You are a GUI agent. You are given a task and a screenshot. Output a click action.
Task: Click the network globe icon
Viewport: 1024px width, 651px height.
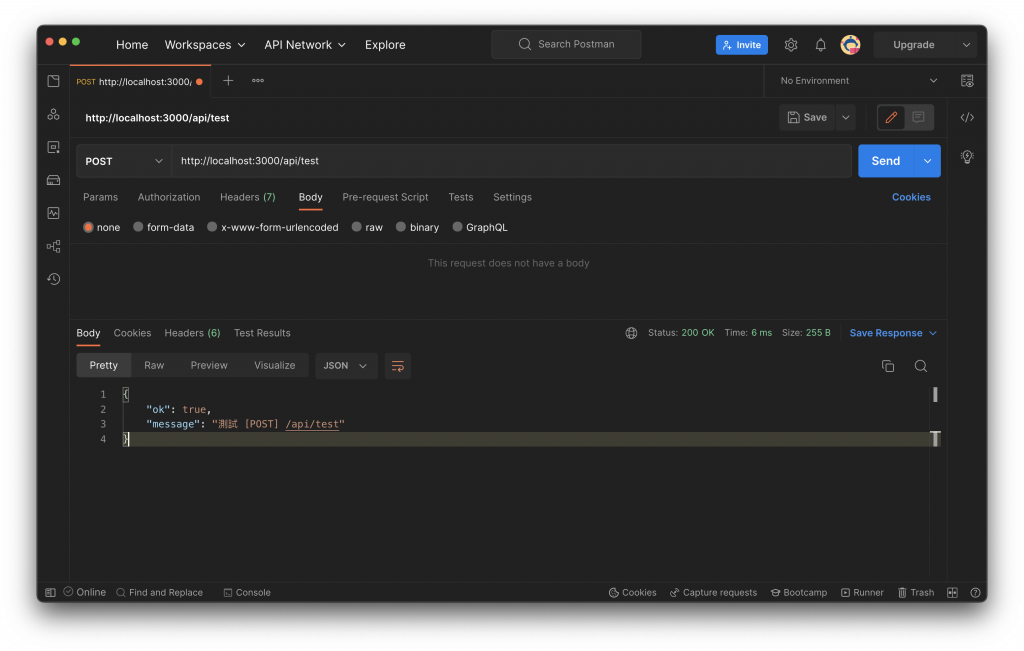(631, 333)
